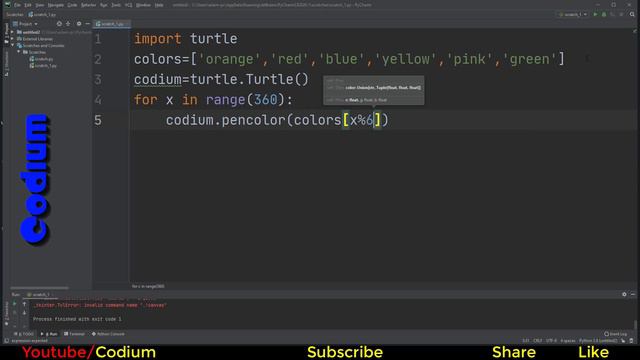Screen dimensions: 640x360
Task: Click scratch_1.py breadcrumb in navigation bar
Action: pos(42,14)
